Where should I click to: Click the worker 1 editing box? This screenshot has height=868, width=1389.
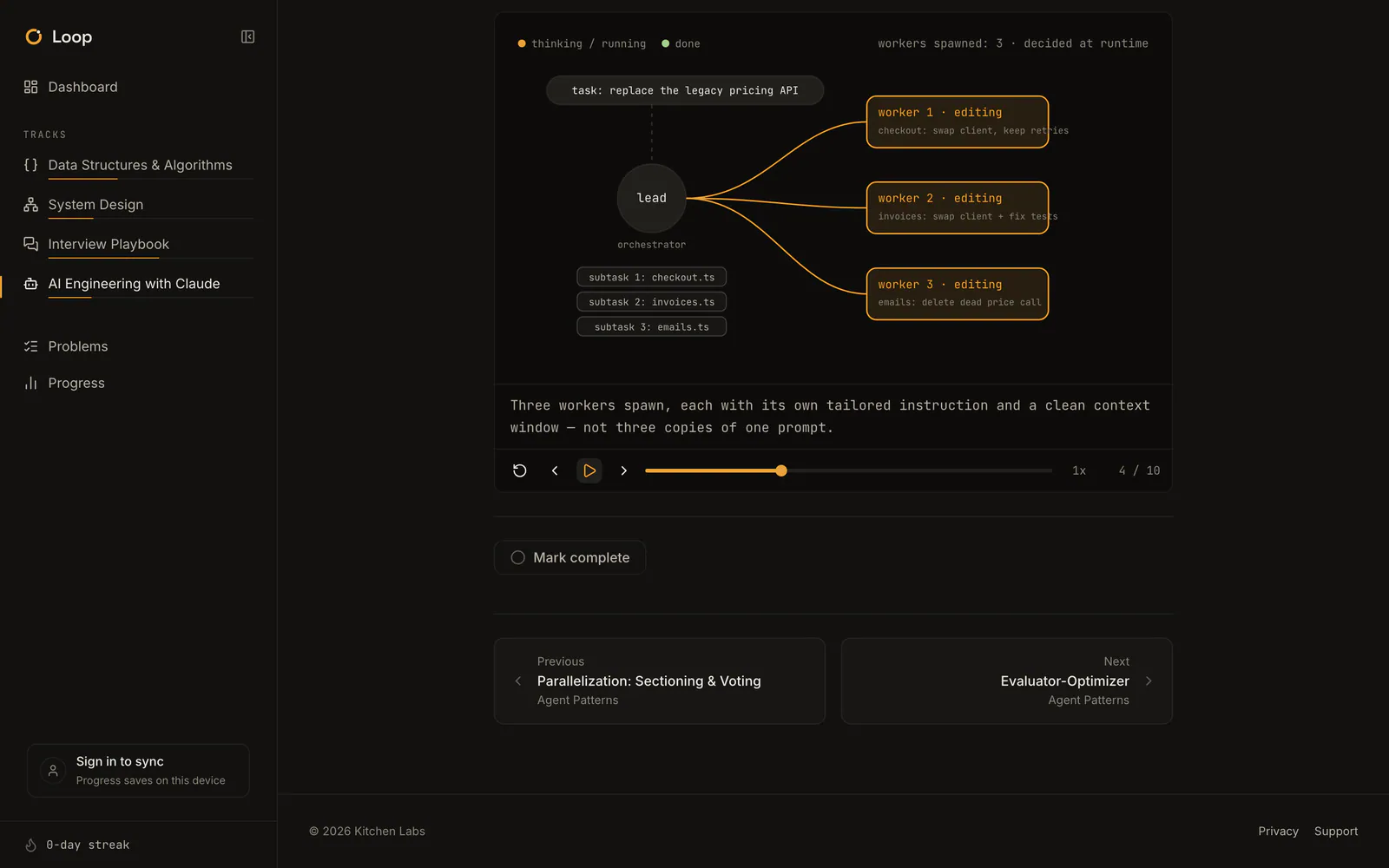point(958,122)
